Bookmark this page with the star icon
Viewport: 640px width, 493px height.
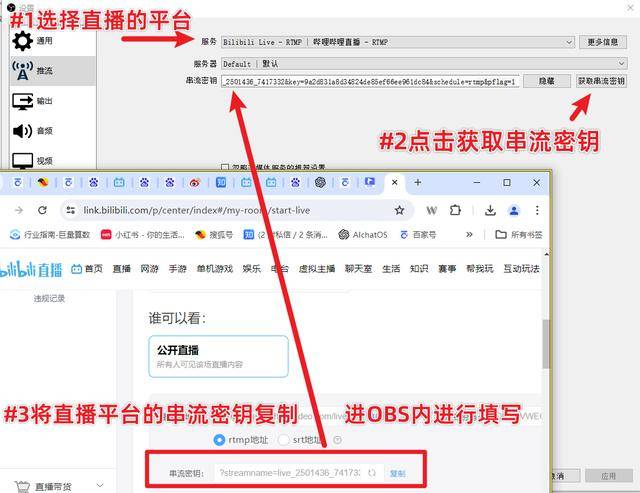tap(399, 210)
